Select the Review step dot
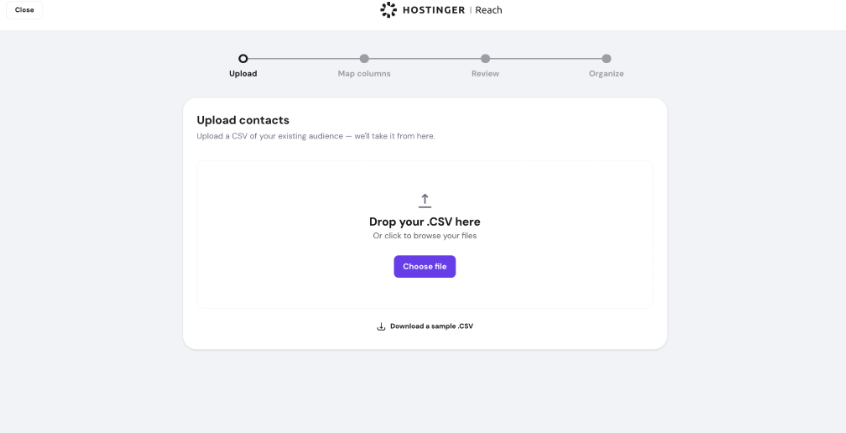 click(485, 58)
